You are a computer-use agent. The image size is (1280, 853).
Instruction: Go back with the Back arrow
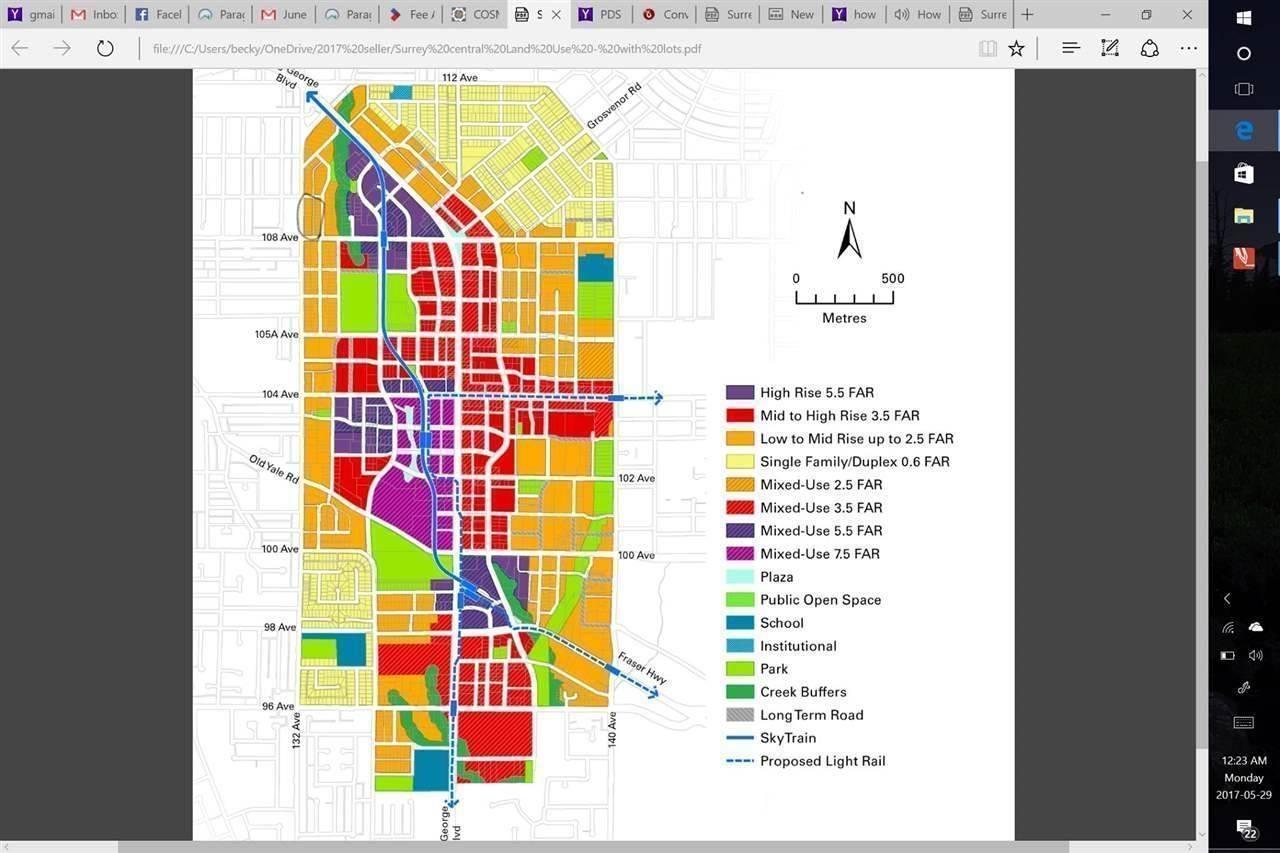point(20,48)
